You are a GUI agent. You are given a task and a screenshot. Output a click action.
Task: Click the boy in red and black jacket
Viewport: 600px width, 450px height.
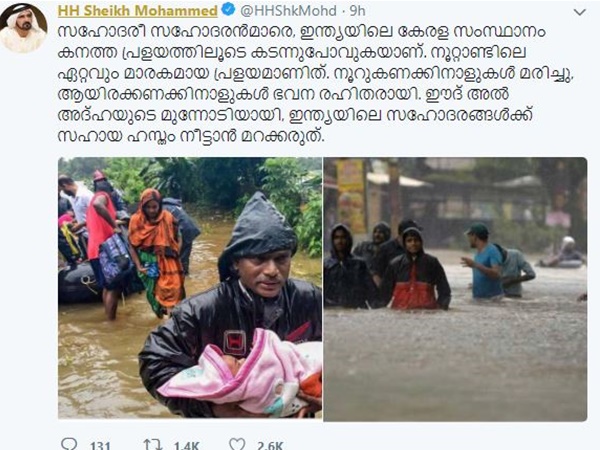click(x=416, y=269)
